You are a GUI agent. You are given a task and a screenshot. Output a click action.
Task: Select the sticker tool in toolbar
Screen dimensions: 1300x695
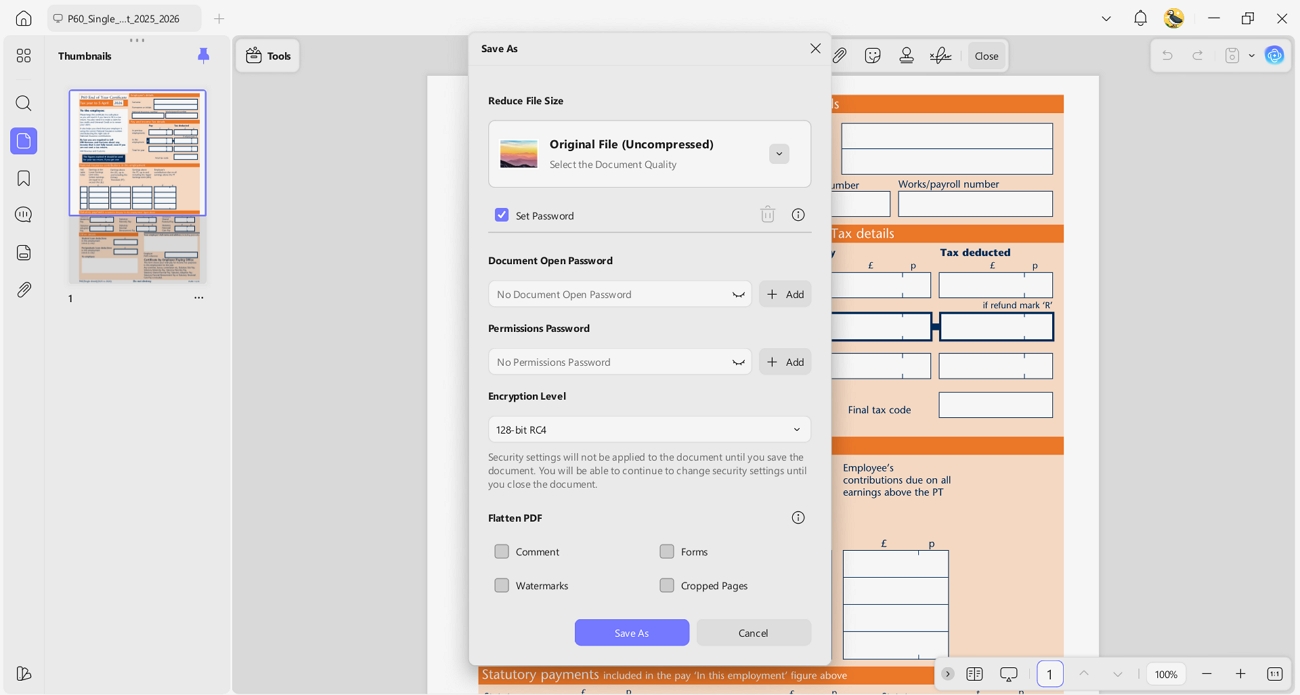click(873, 56)
